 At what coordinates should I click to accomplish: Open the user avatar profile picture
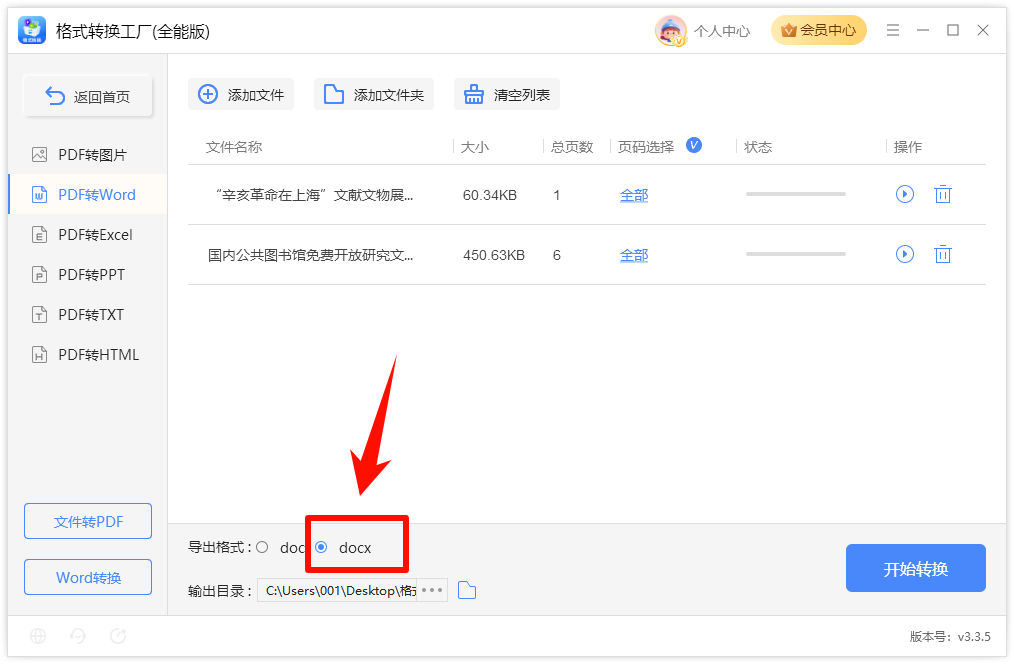670,30
